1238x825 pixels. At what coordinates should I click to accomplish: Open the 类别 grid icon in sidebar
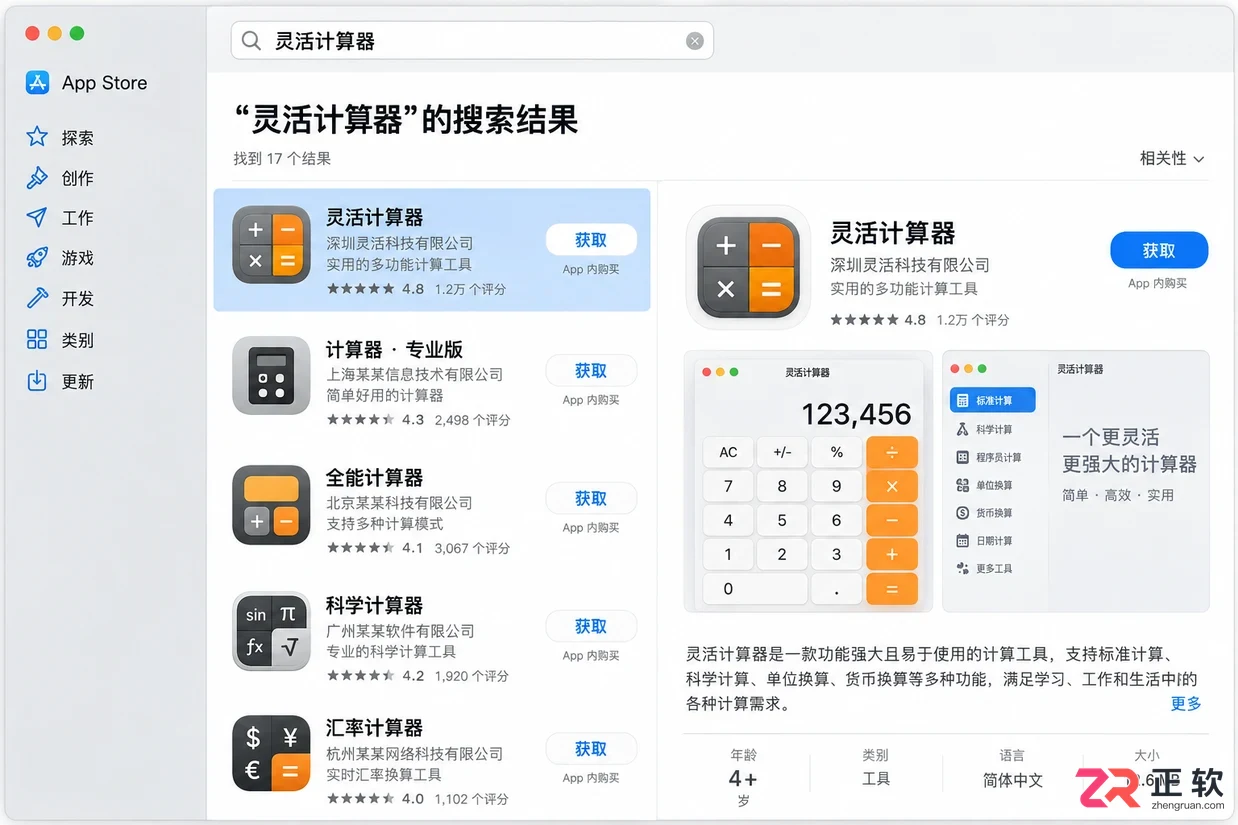click(x=37, y=340)
